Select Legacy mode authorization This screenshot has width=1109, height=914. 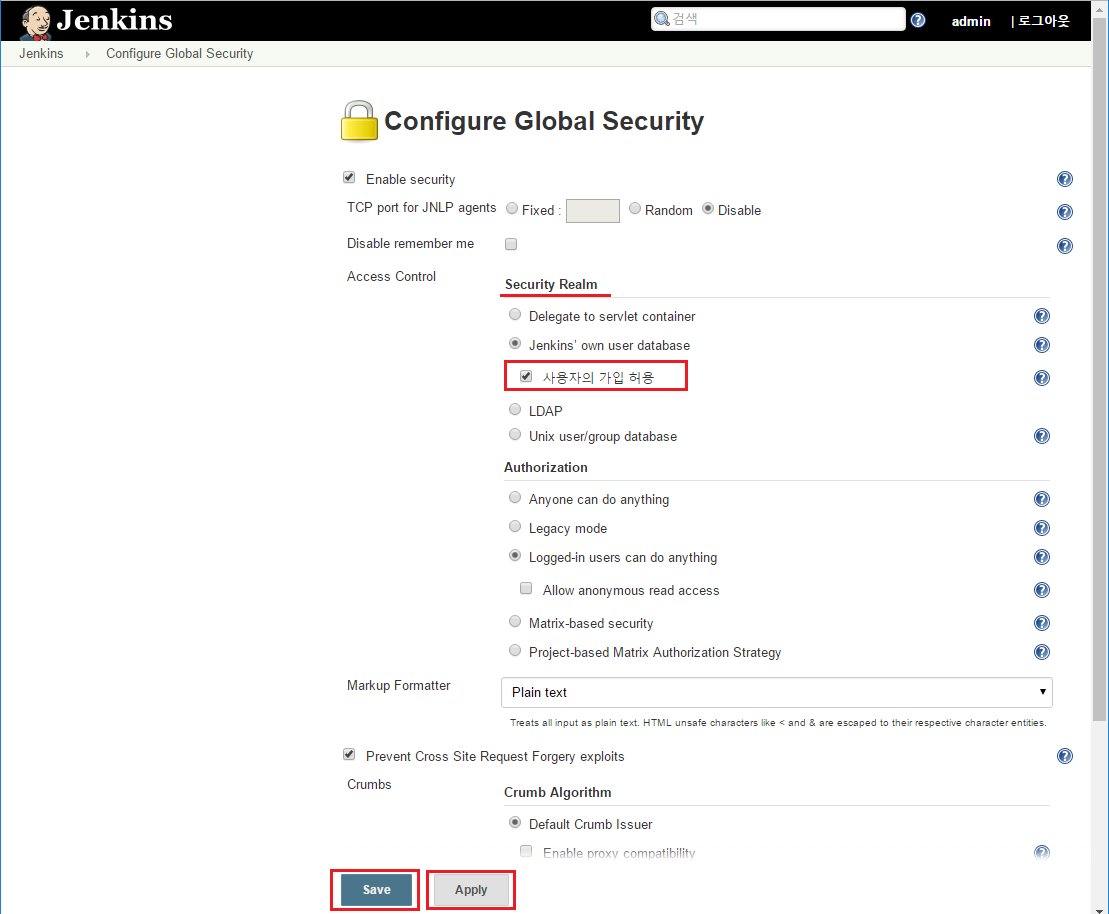tap(515, 526)
